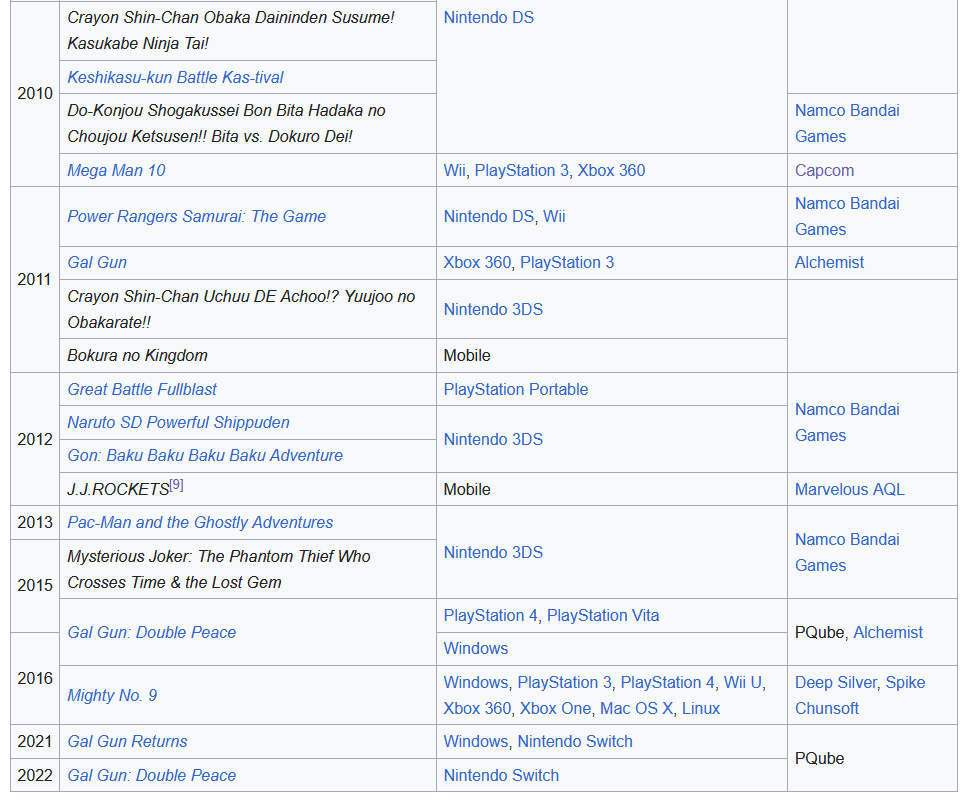Screen dimensions: 970x802
Task: Click Namco Bandai Games in Power Rangers row
Action: point(847,217)
